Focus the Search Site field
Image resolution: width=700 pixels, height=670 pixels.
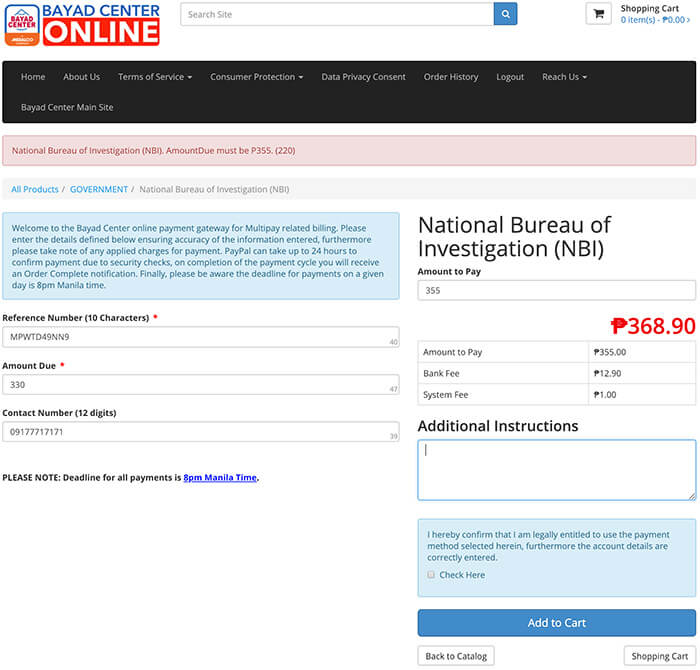point(337,14)
